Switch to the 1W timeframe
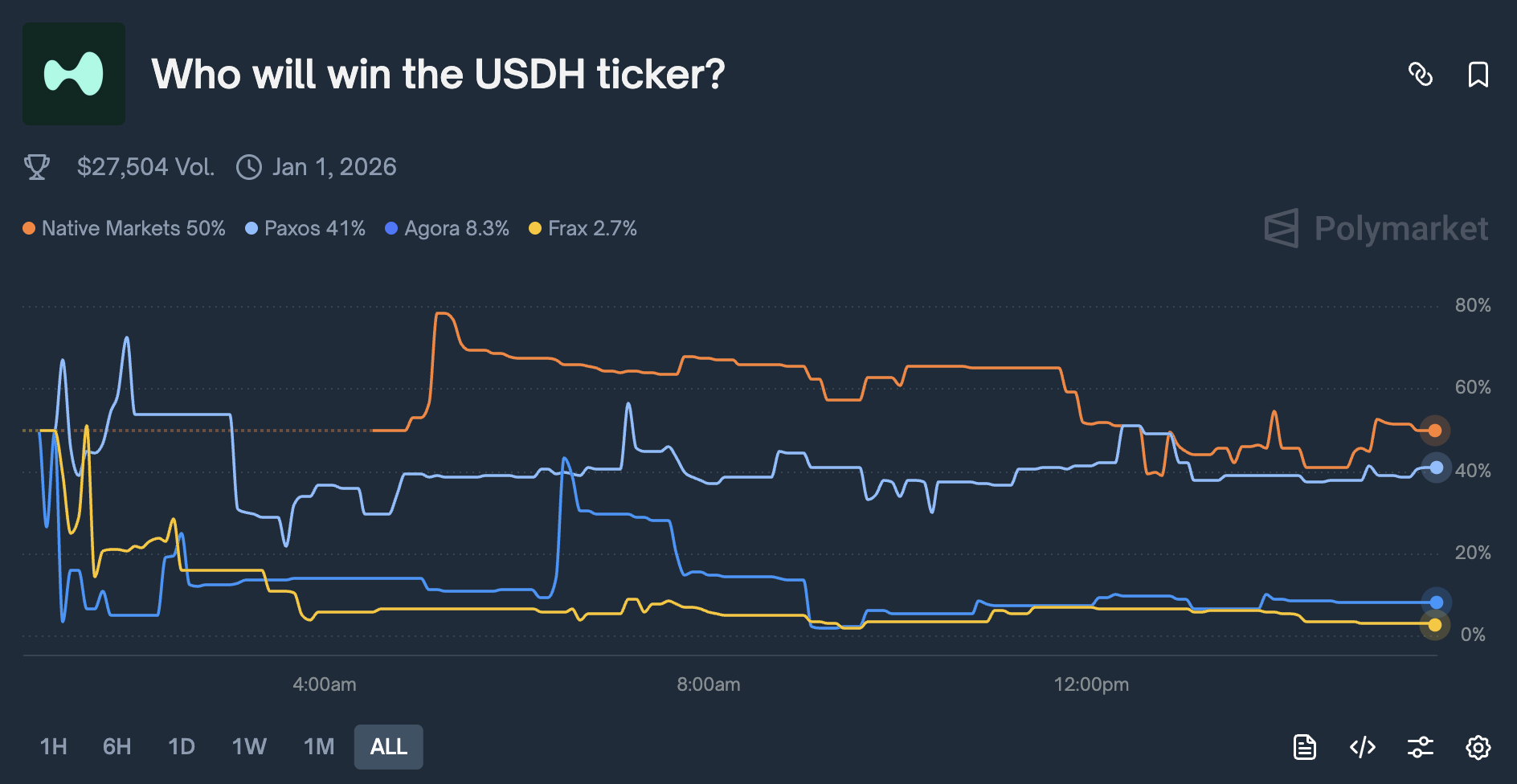 pos(248,746)
